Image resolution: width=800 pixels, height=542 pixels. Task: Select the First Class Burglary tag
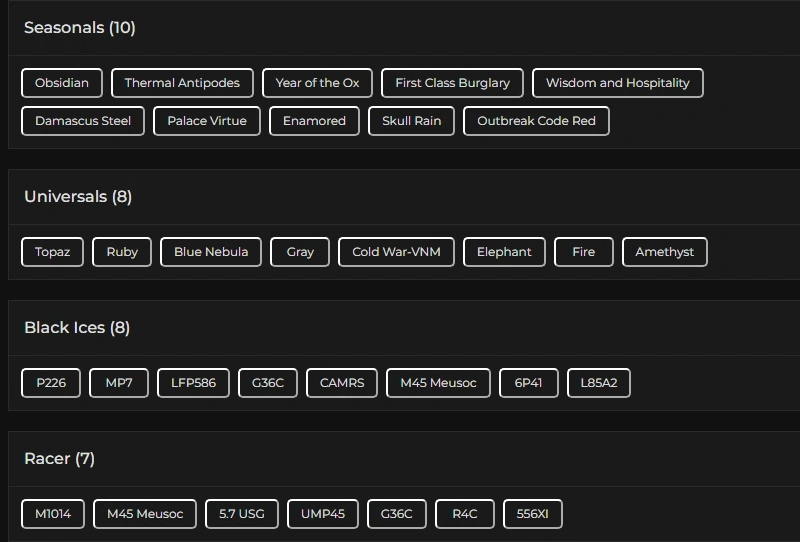[x=453, y=83]
